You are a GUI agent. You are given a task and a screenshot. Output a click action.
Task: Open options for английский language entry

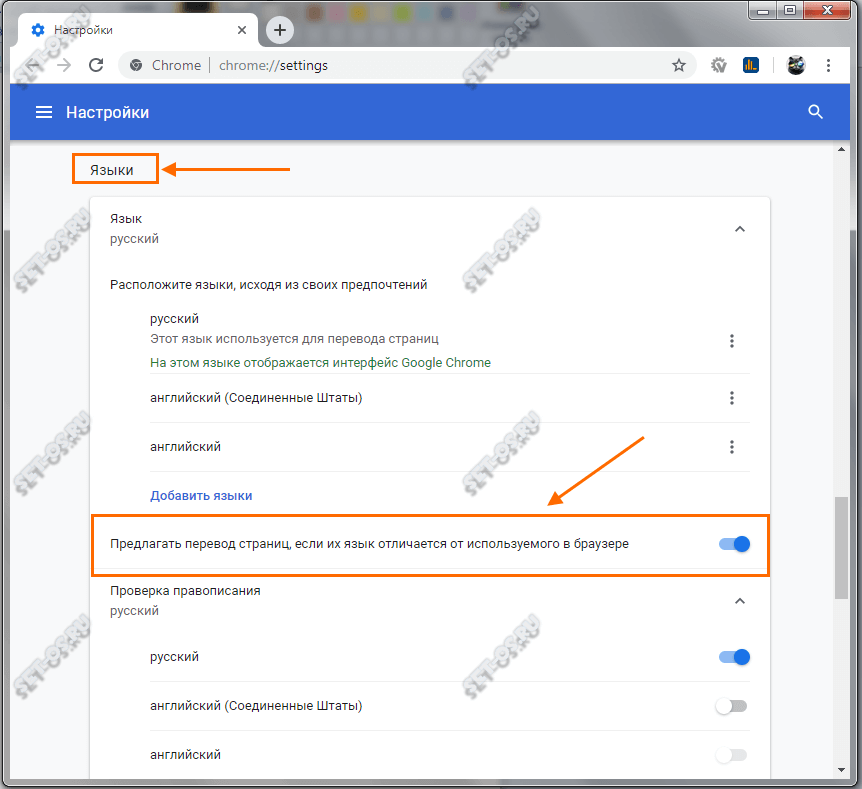click(x=732, y=447)
